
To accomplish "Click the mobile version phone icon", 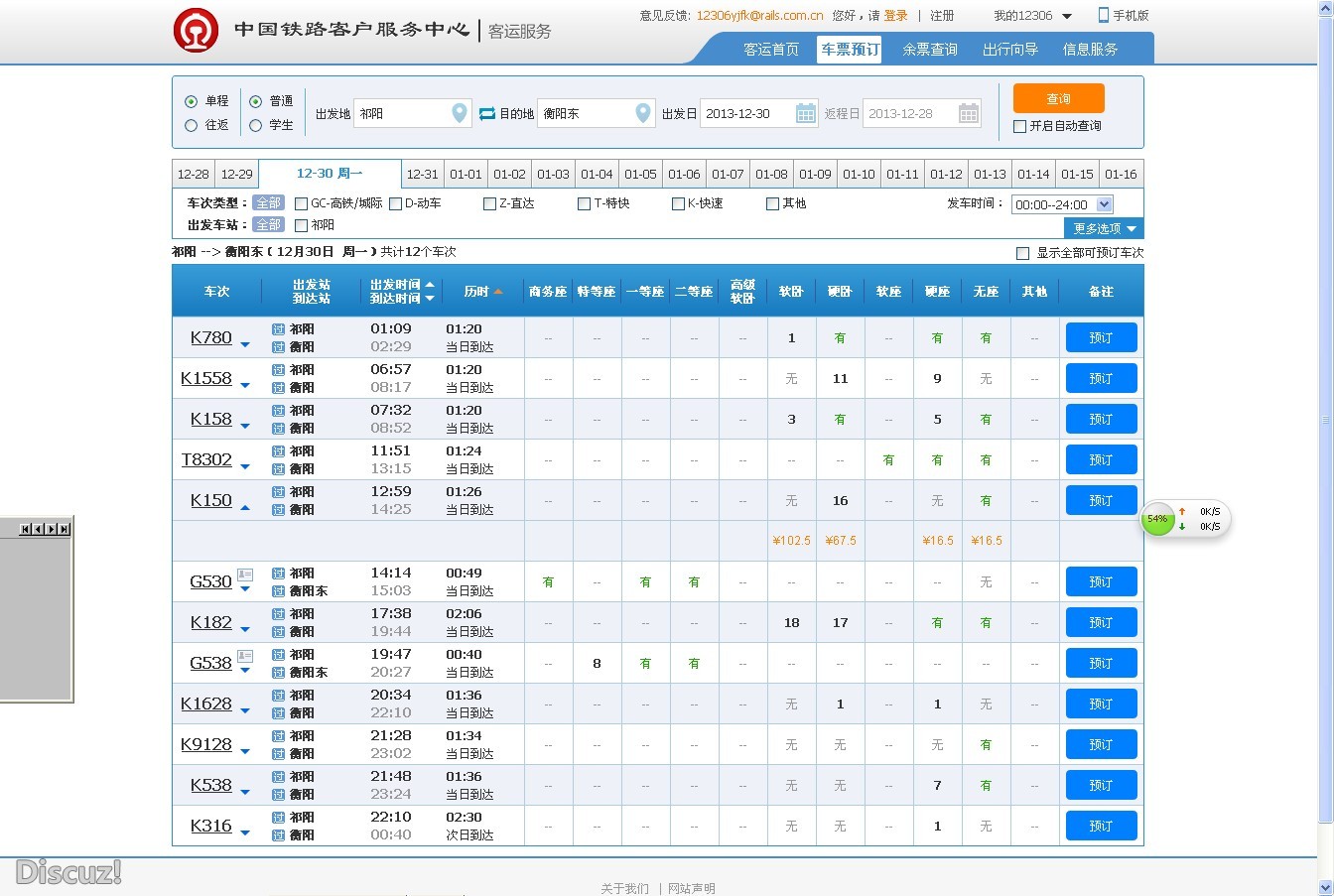I will click(x=1103, y=15).
